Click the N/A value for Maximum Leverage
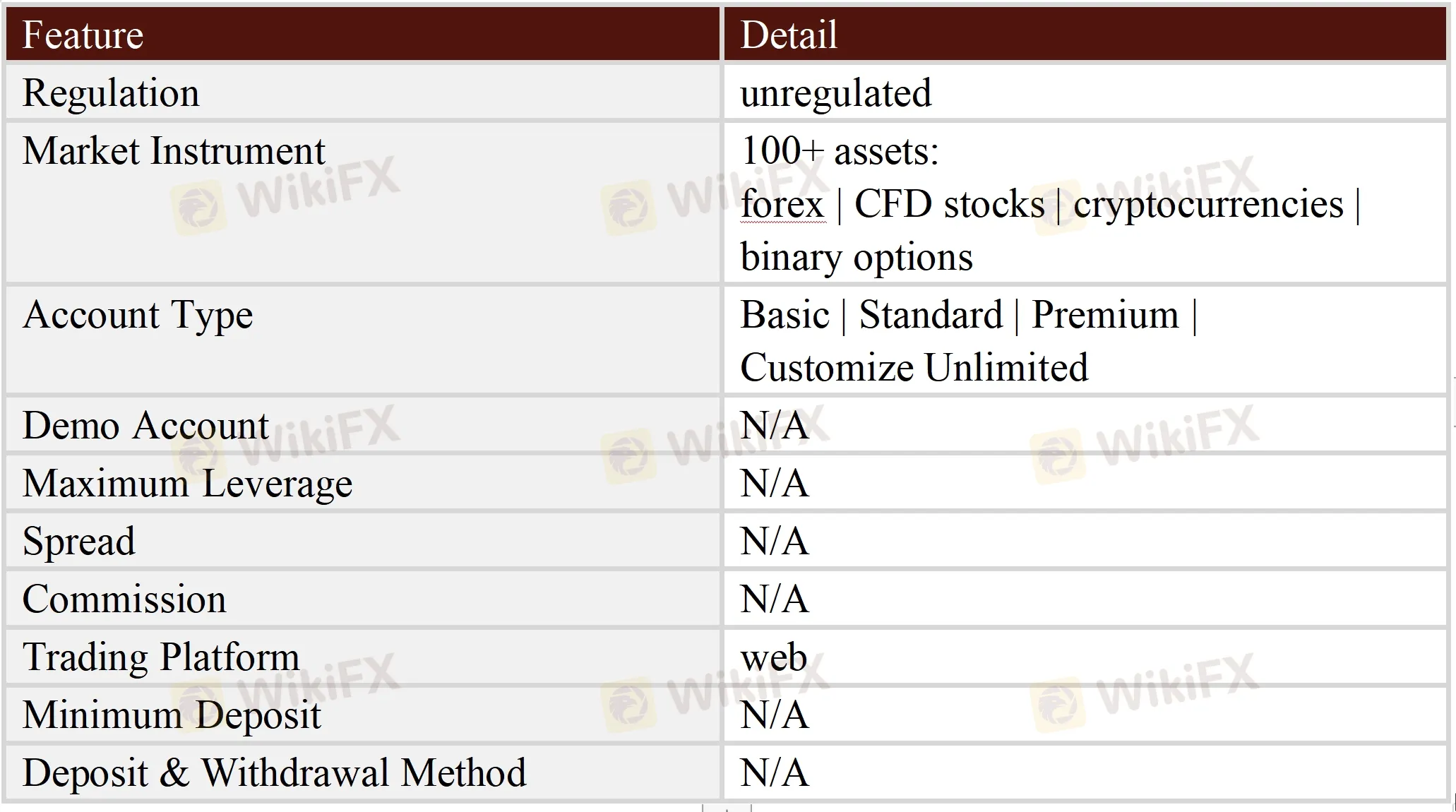 click(774, 484)
